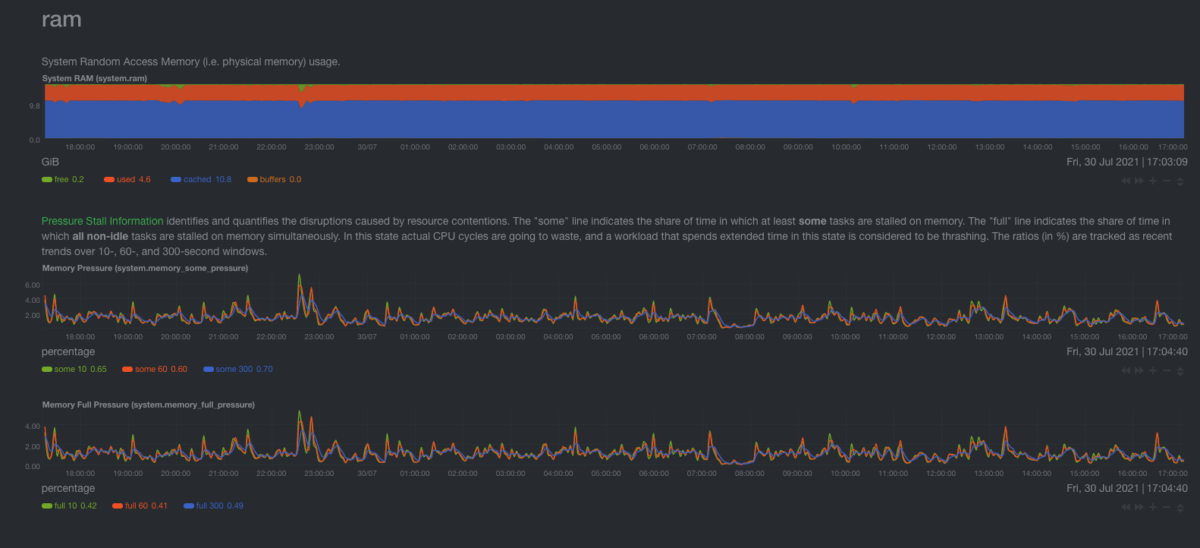
Task: Zoom in on the Memory Pressure chart
Action: [1153, 370]
